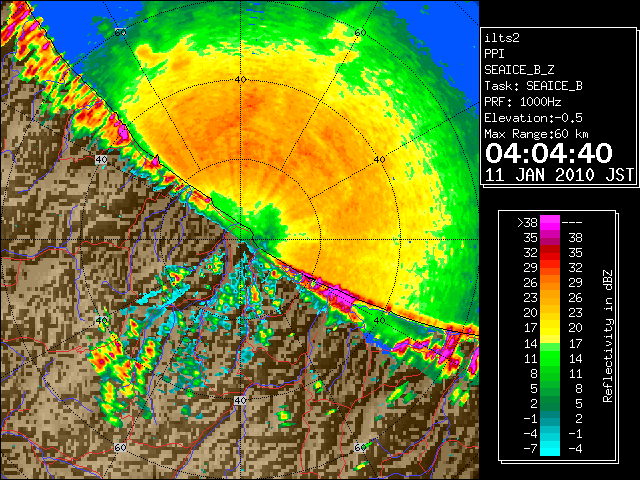This screenshot has width=640, height=480.
Task: Click the '-7' legend value
Action: 530,449
